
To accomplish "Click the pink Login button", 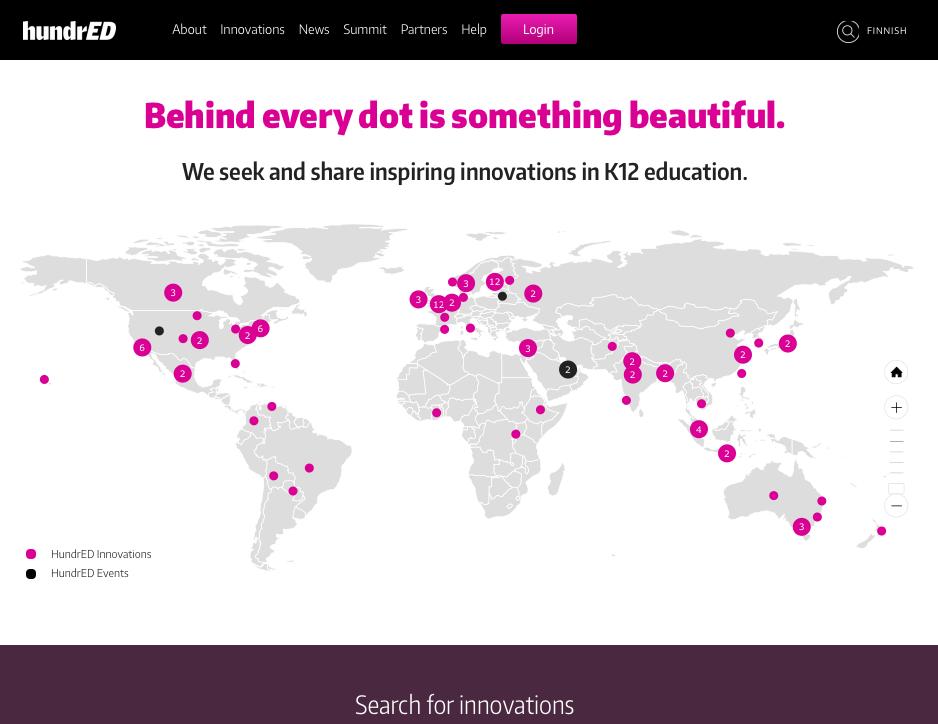I will click(x=538, y=29).
